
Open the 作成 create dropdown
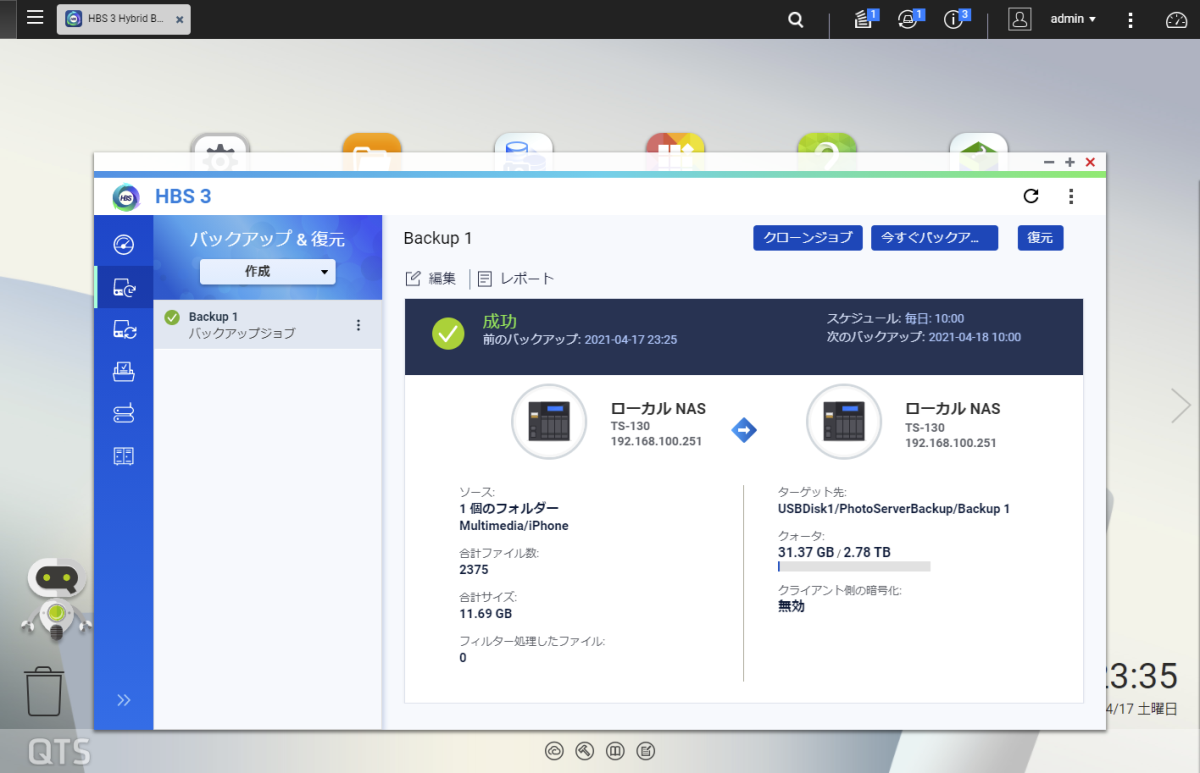pos(268,271)
